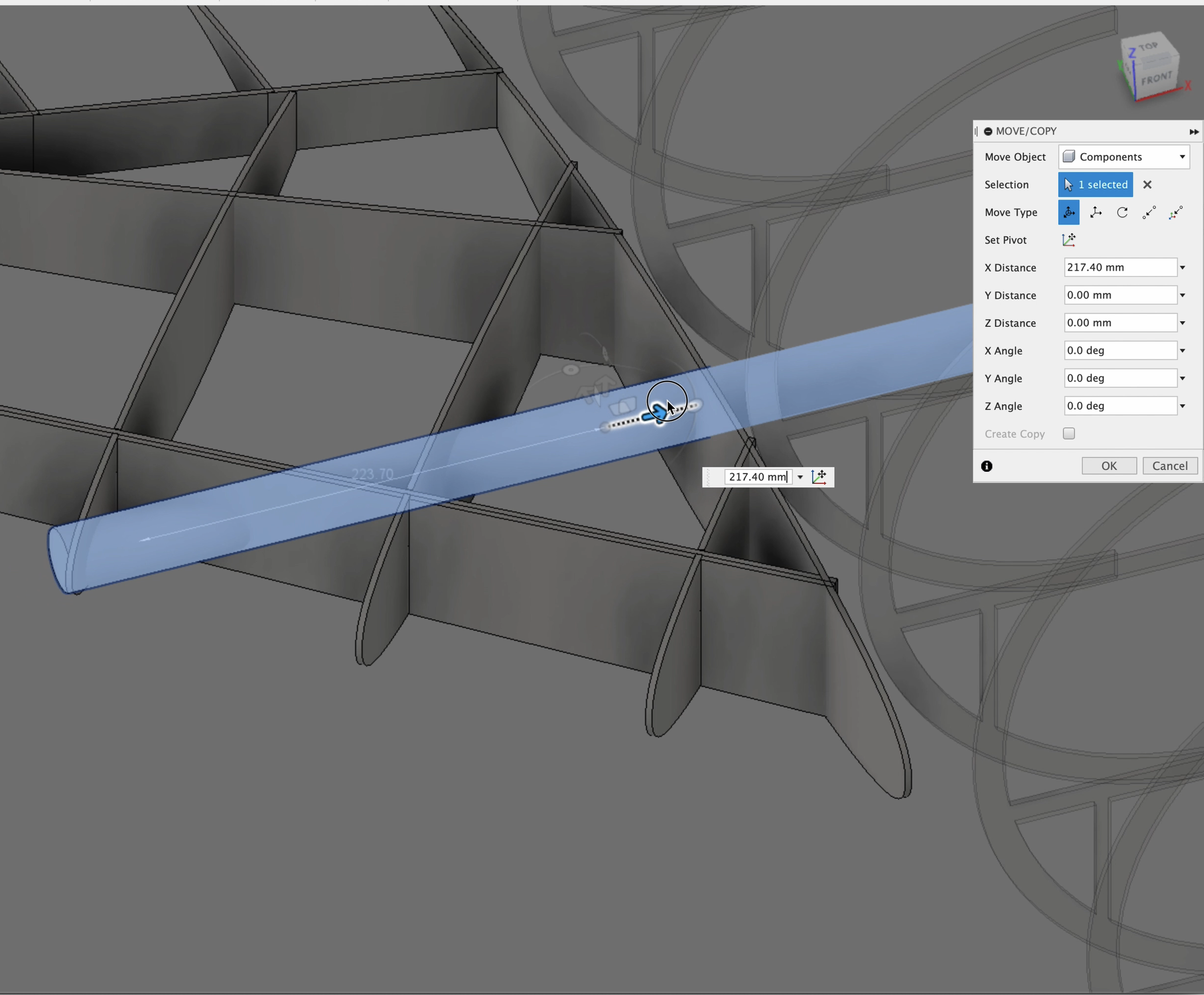Image resolution: width=1204 pixels, height=995 pixels.
Task: Select the Rotate move type
Action: tap(1122, 212)
